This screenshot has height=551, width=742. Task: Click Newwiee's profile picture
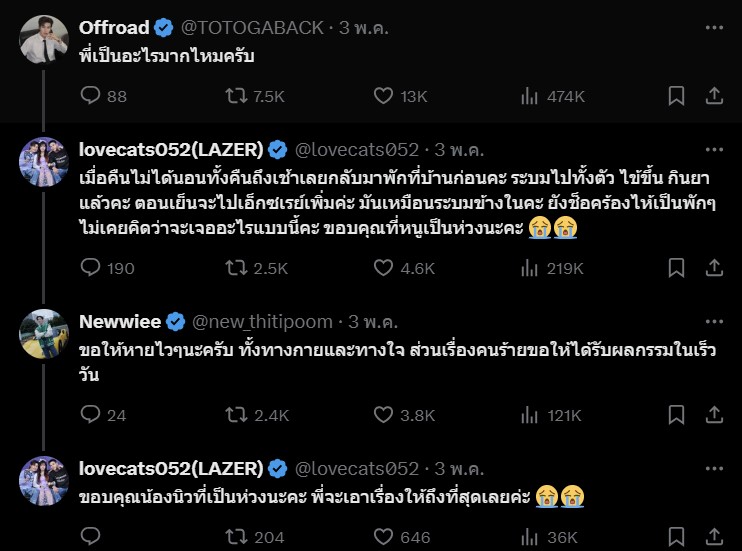(44, 334)
